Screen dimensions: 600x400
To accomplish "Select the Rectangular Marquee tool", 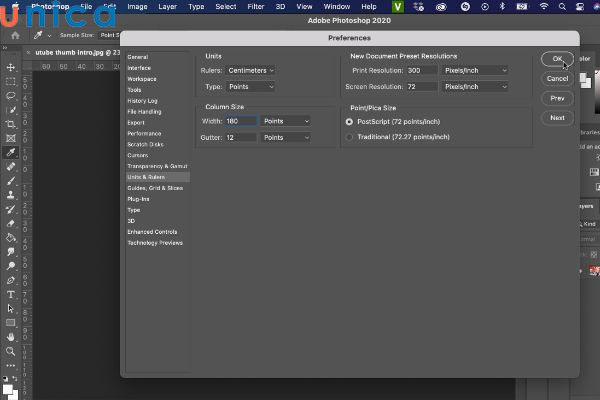I will click(11, 82).
